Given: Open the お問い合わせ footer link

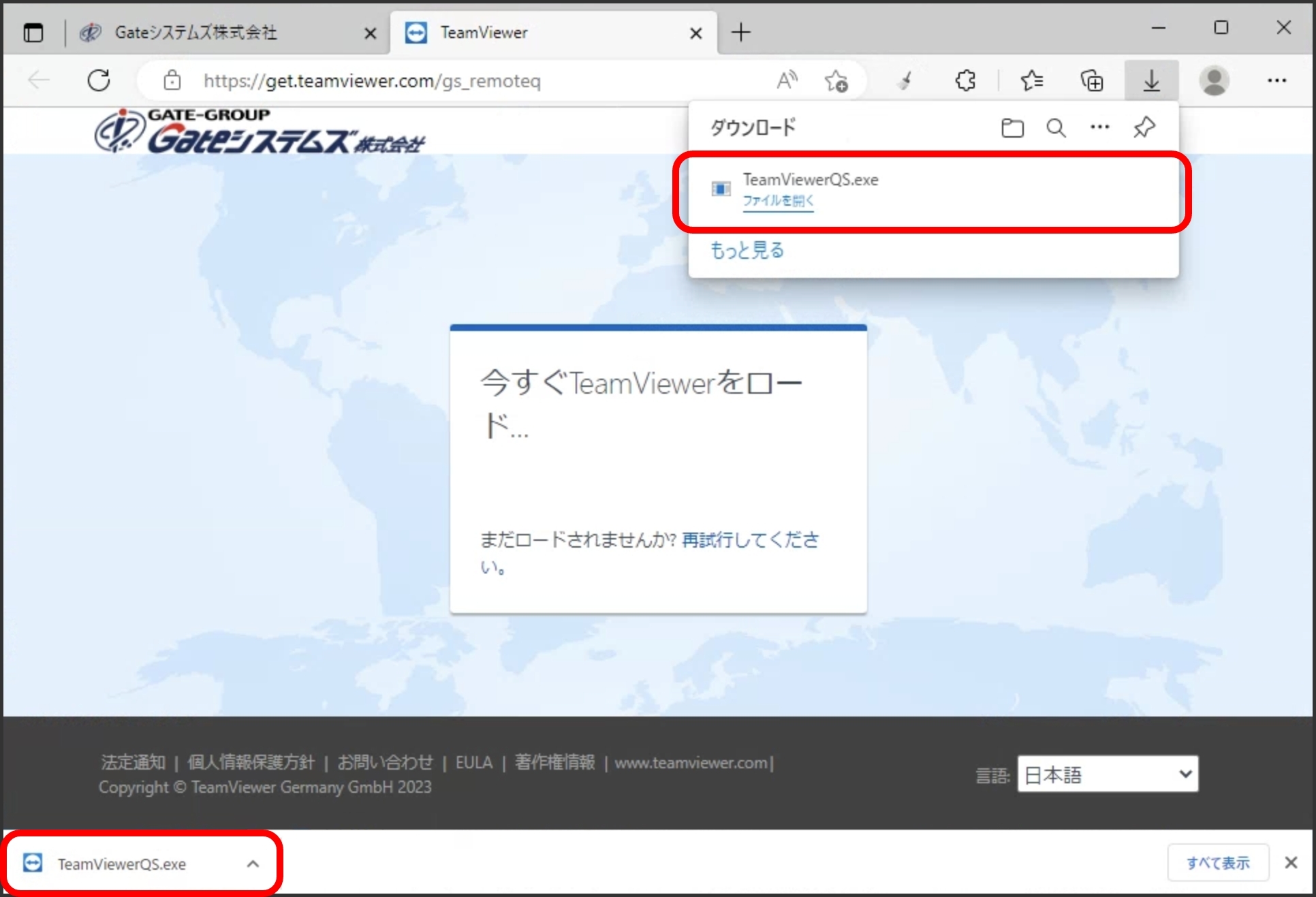Looking at the screenshot, I should click(x=385, y=762).
